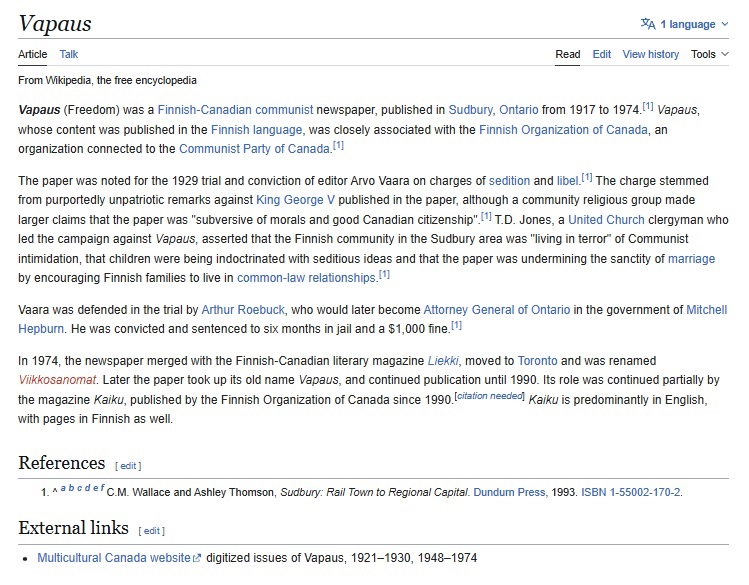Viewport: 749px width, 585px height.
Task: Open the Finnish language link
Action: pyautogui.click(x=257, y=129)
